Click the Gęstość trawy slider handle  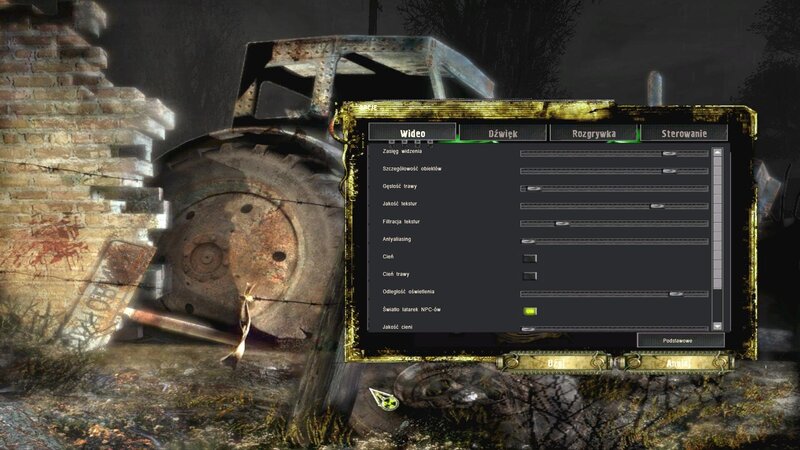pos(533,188)
